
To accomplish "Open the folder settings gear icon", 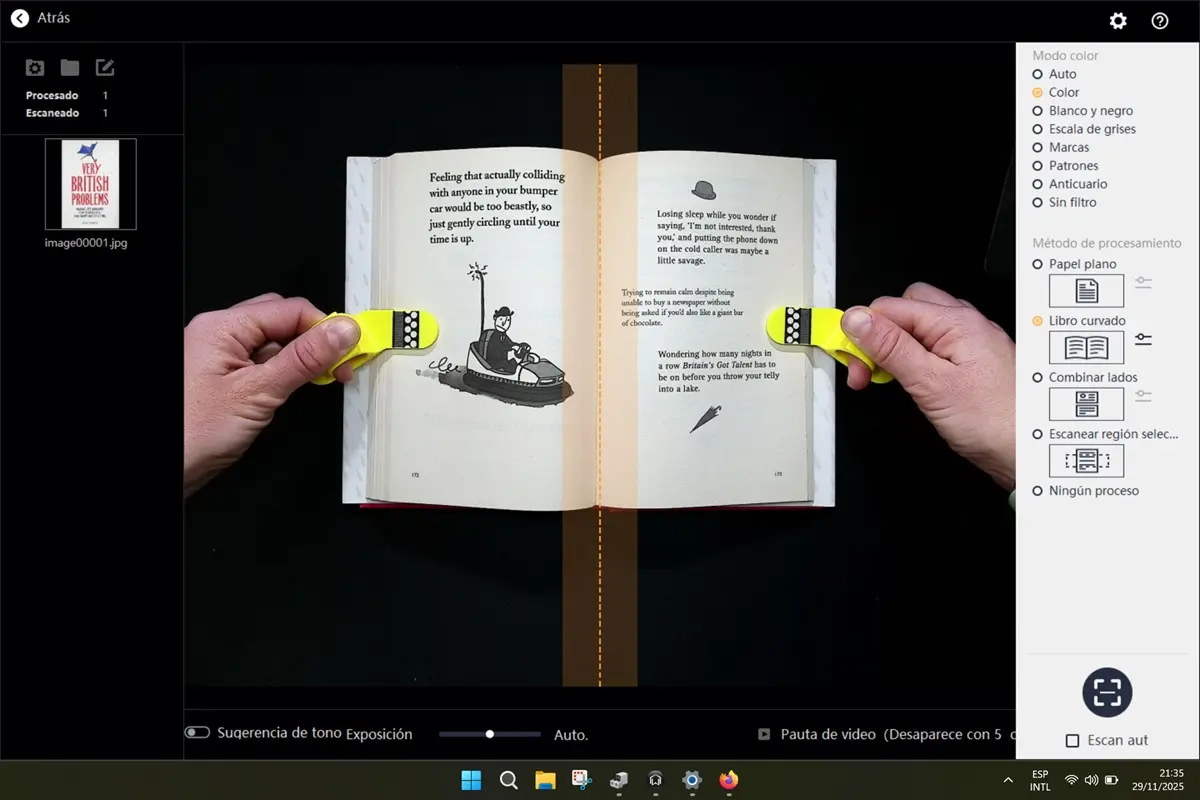I will click(35, 67).
